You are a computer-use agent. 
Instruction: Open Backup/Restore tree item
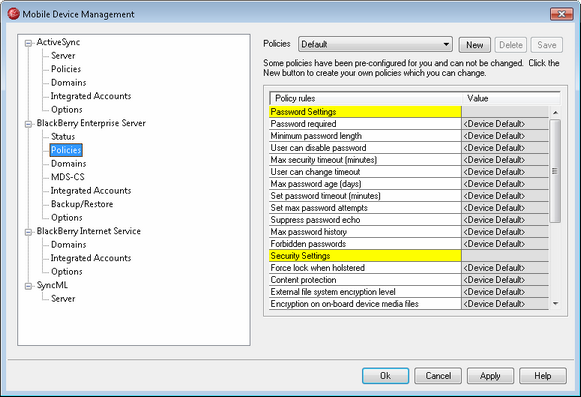pos(82,204)
